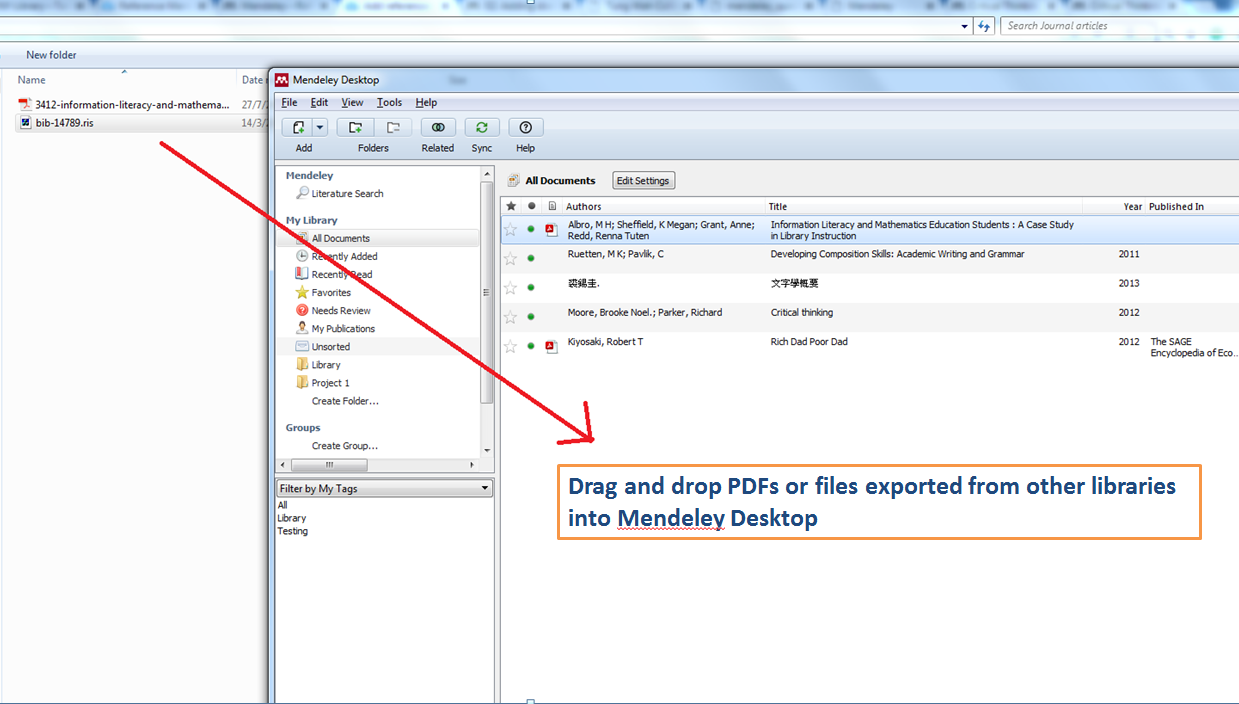
Task: Open the Help menu in the menu bar
Action: coord(426,102)
